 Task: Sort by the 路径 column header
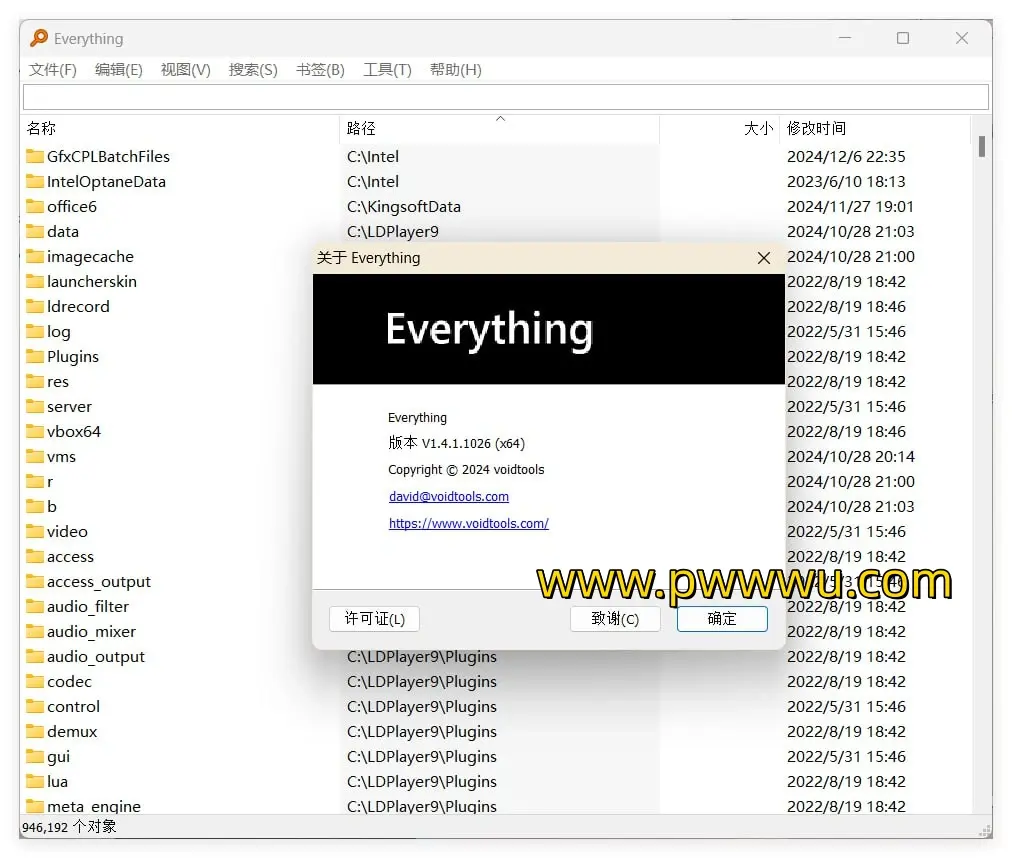[x=361, y=128]
